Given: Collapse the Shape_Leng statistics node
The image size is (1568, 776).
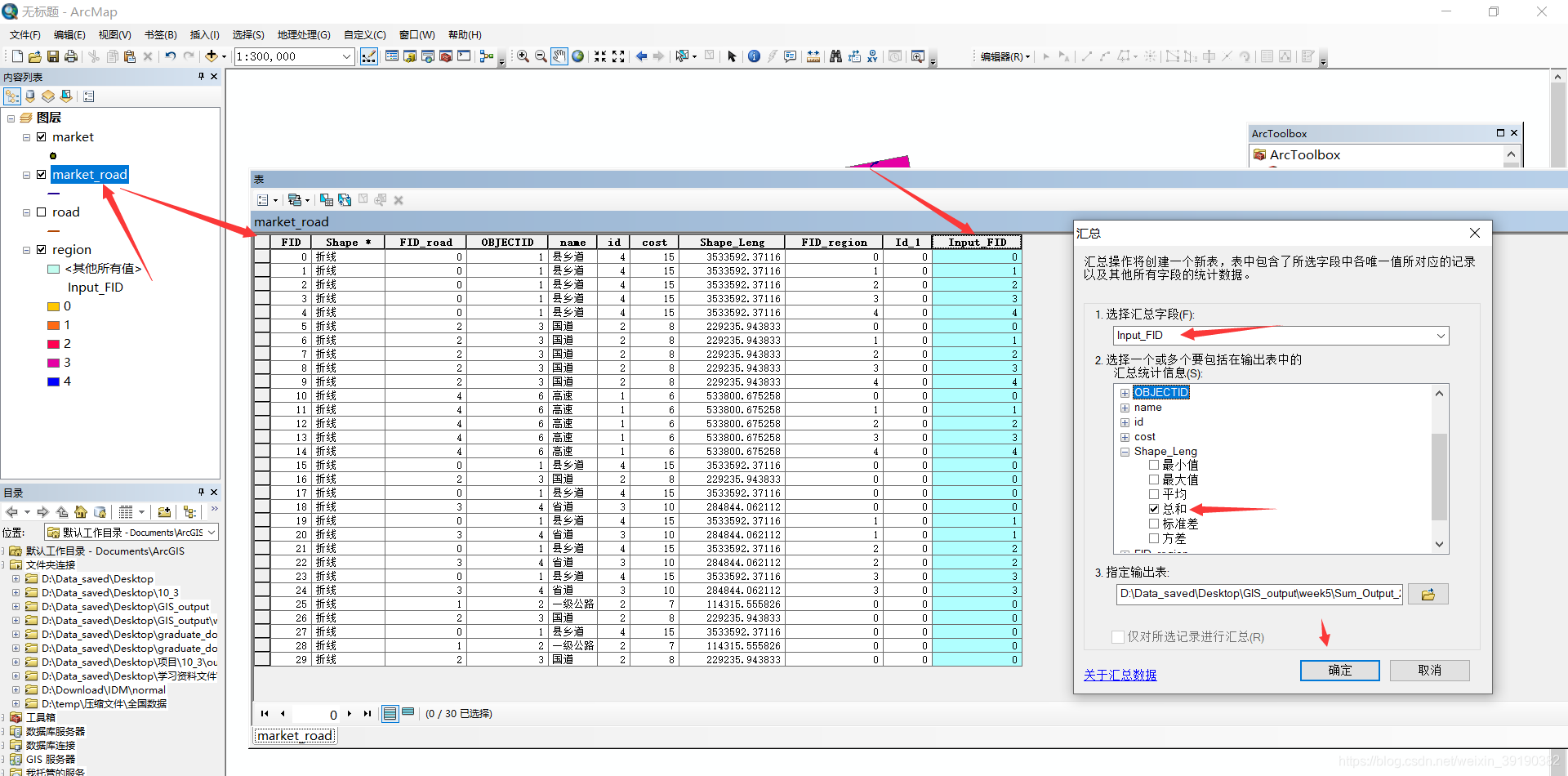Looking at the screenshot, I should pyautogui.click(x=1125, y=452).
